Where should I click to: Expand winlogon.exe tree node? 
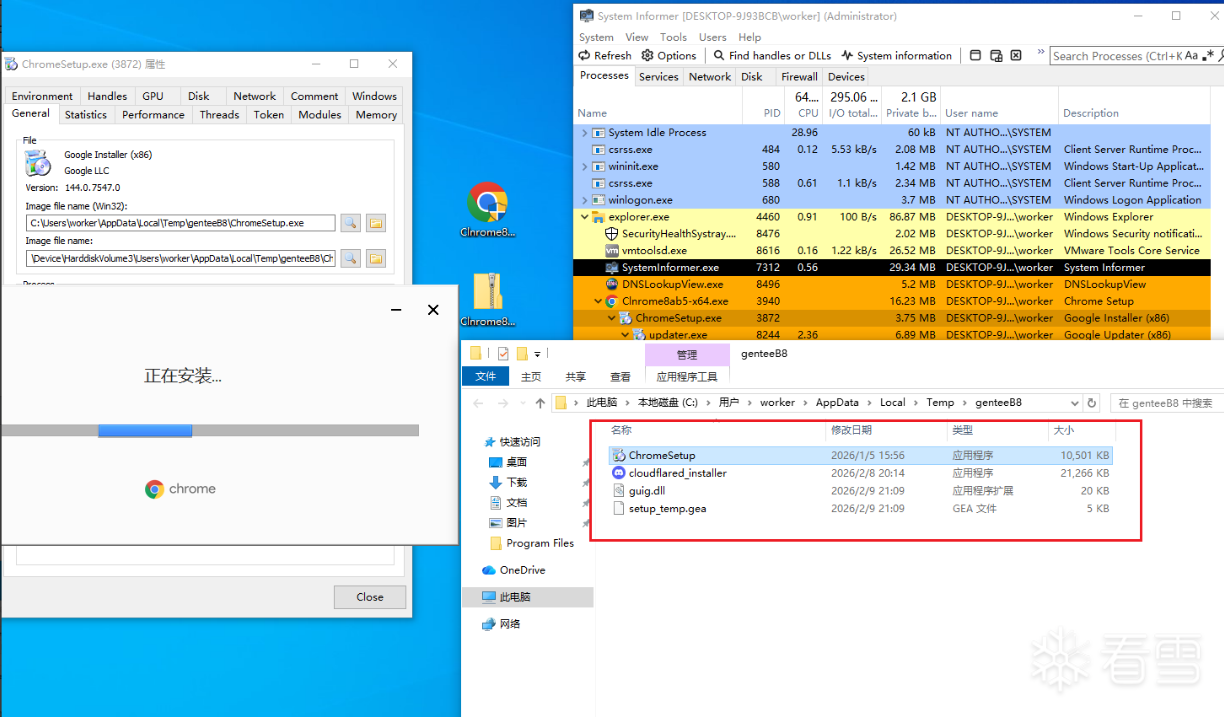pos(585,200)
